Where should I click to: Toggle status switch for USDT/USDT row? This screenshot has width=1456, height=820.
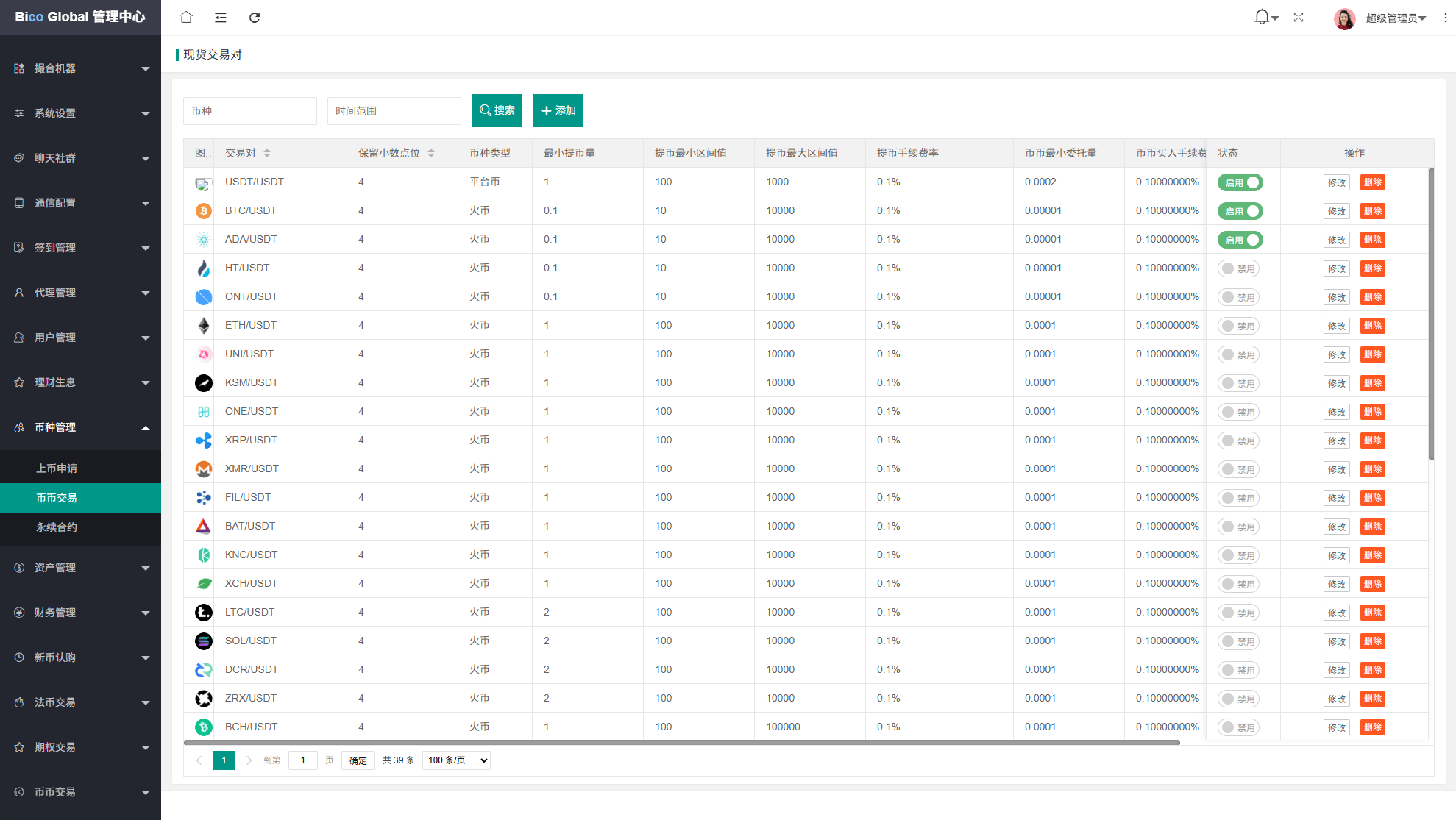click(1240, 182)
